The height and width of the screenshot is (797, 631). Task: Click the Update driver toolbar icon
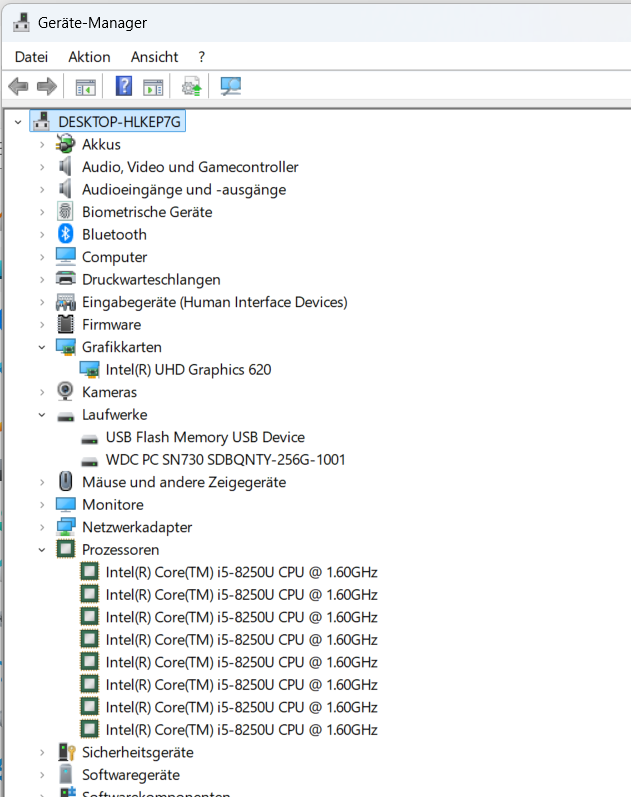192,86
